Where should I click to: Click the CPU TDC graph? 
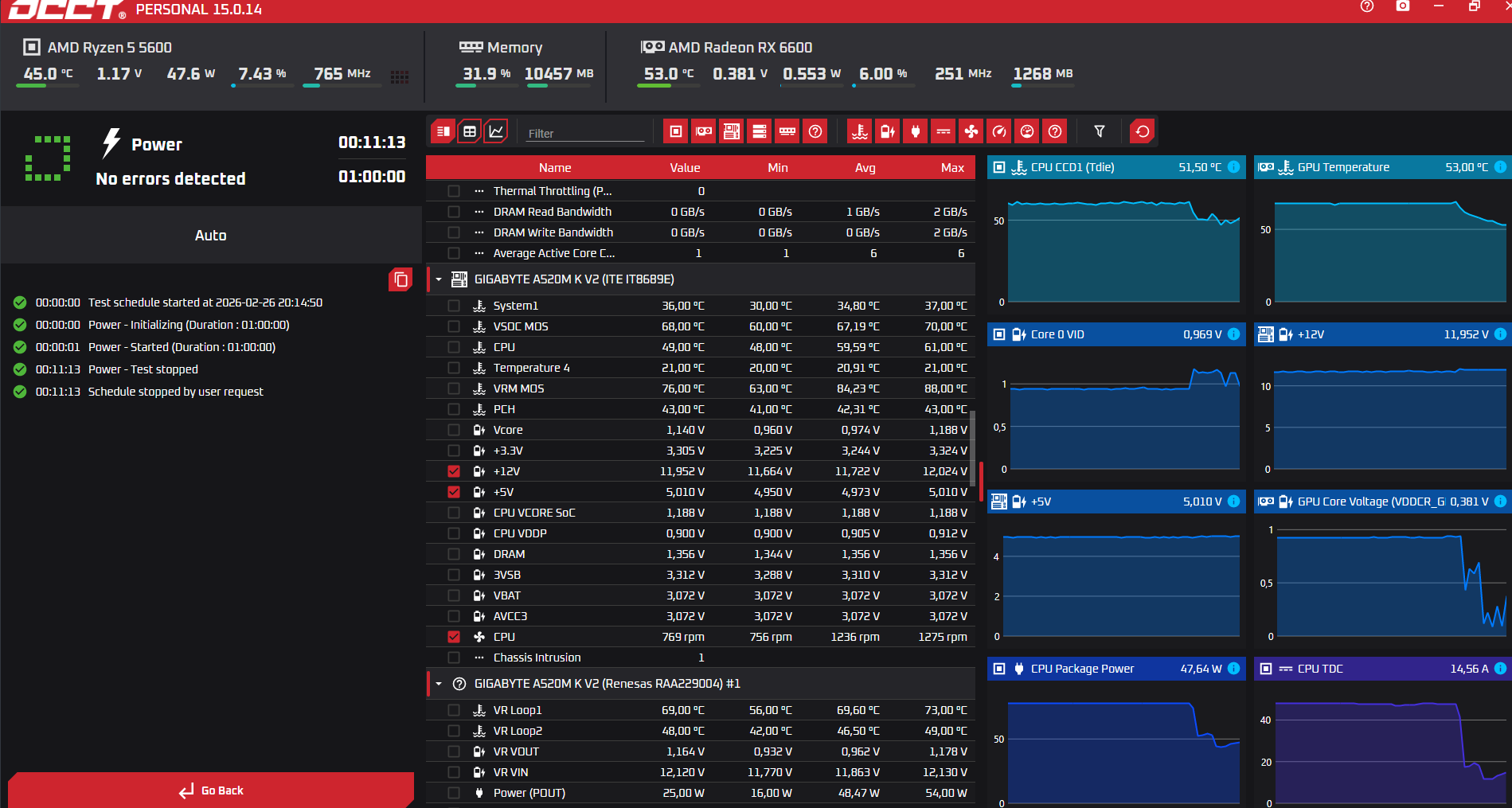point(1383,744)
